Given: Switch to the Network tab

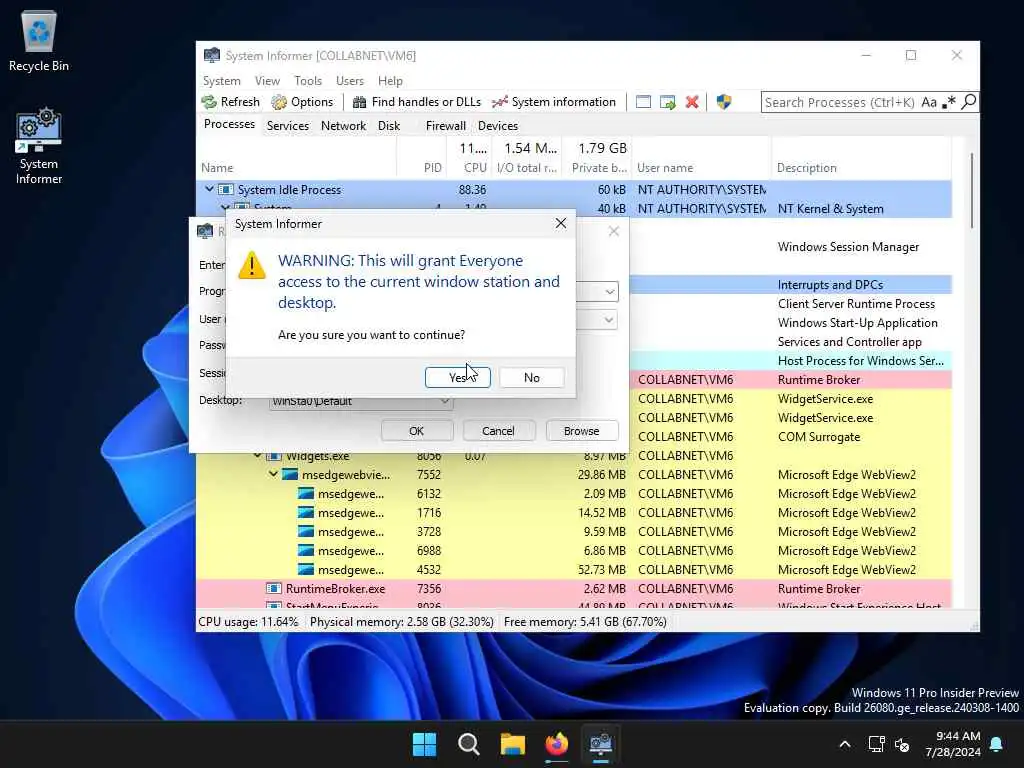Looking at the screenshot, I should pos(344,126).
